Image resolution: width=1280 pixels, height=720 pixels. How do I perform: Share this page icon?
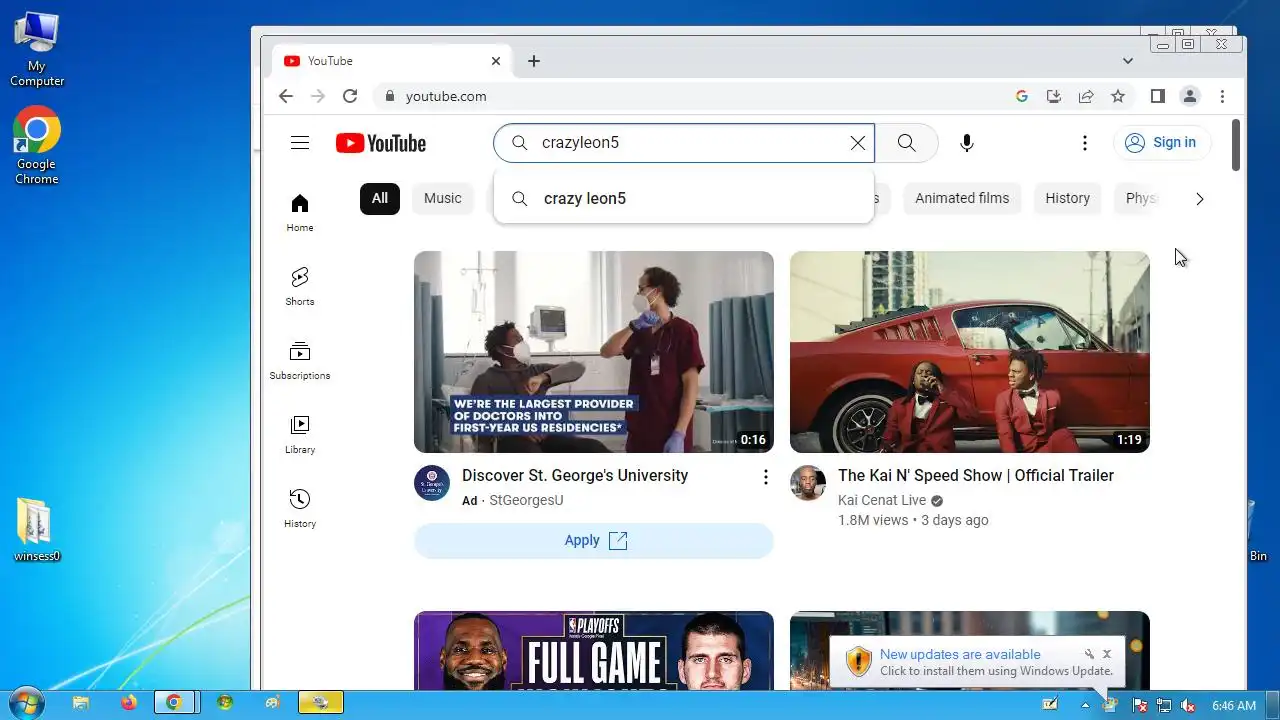click(1085, 96)
